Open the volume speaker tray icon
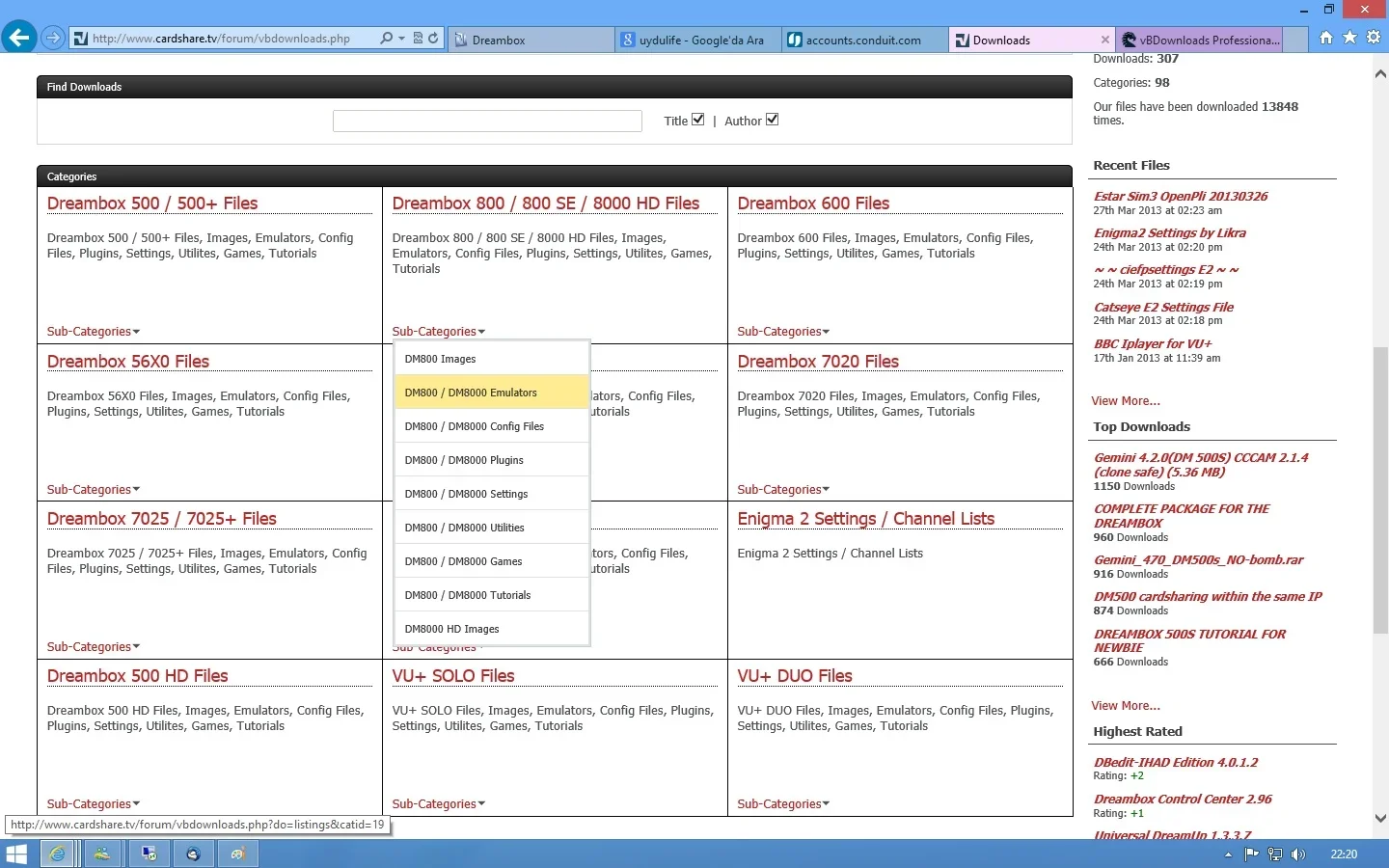Screen dimensions: 1389x868 pos(1298,854)
